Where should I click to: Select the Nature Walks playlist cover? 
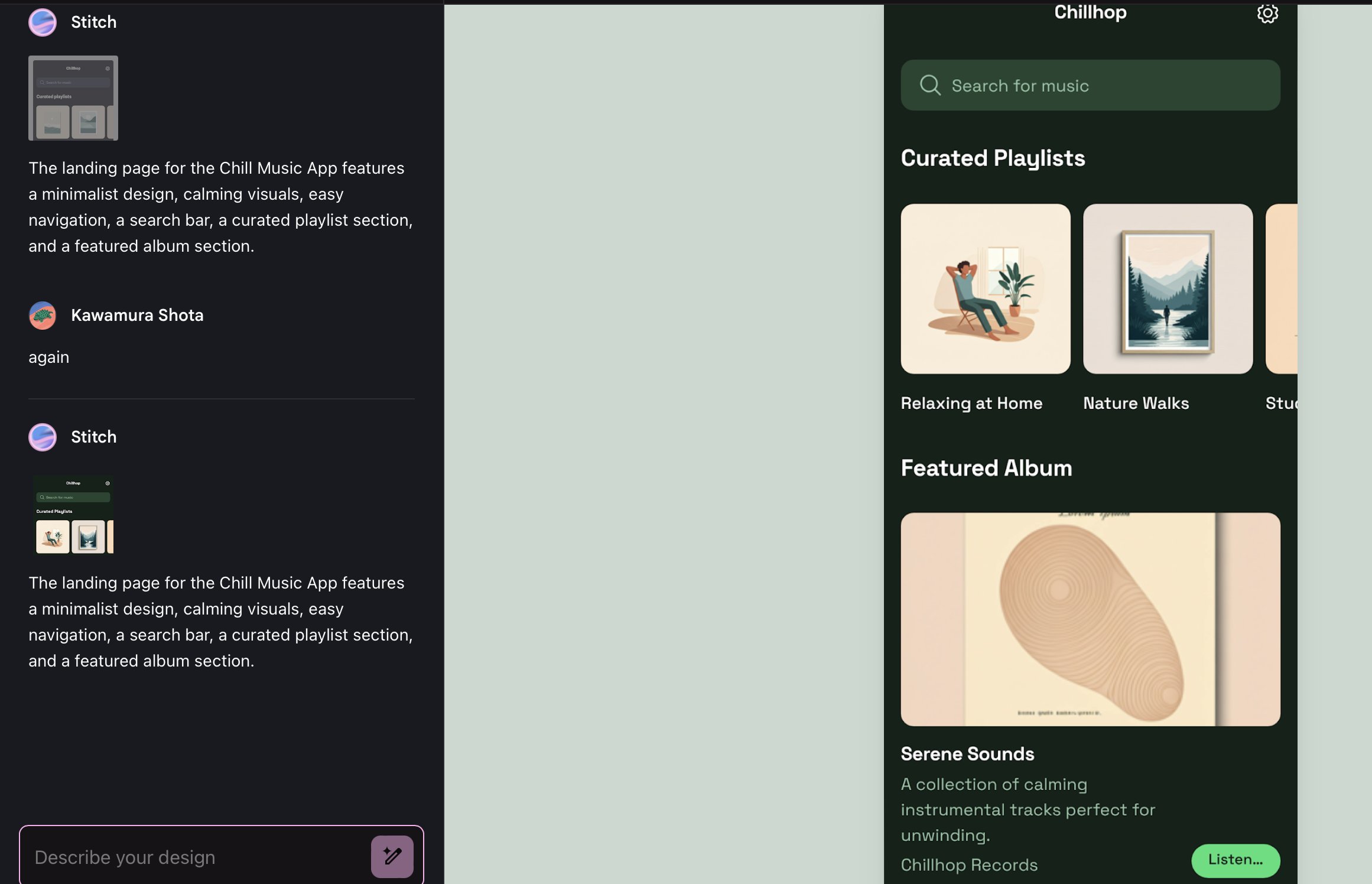[1167, 289]
